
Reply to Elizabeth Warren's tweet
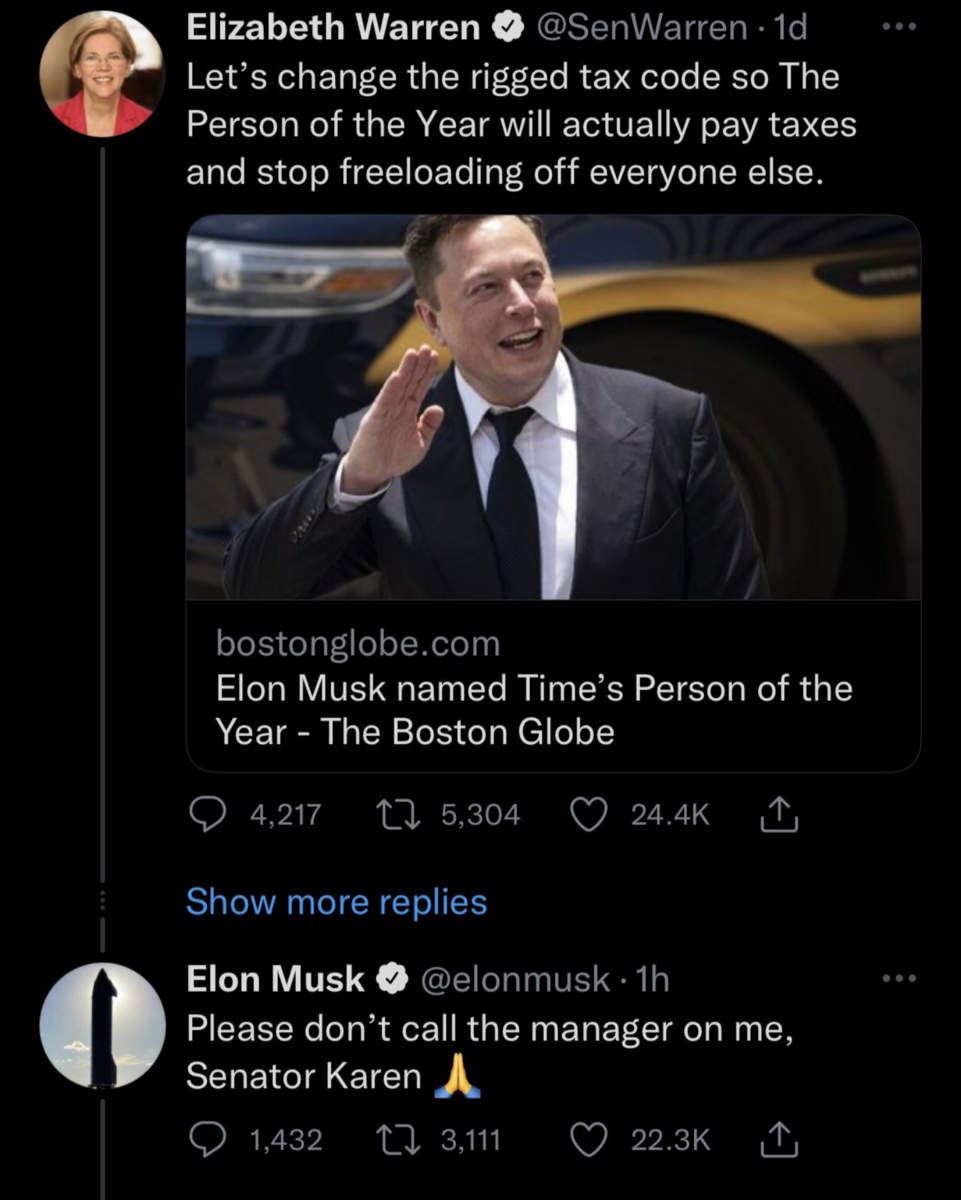tap(207, 815)
